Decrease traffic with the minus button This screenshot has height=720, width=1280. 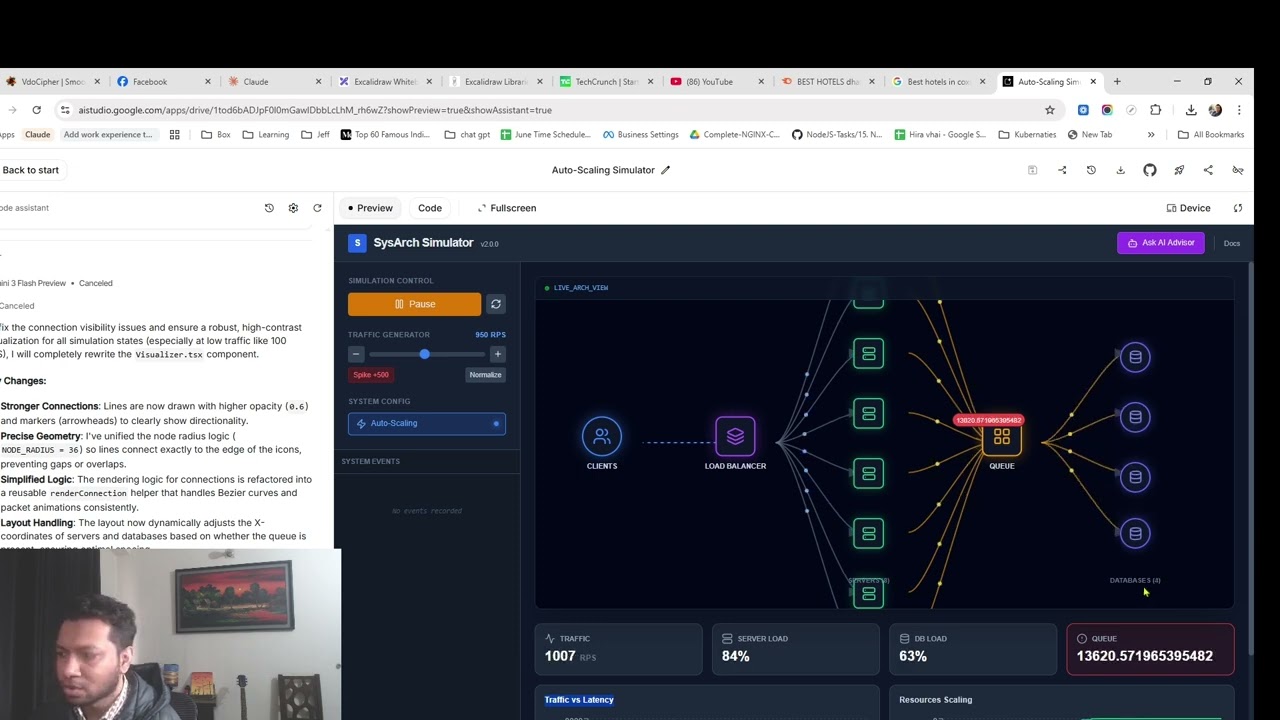[x=356, y=354]
